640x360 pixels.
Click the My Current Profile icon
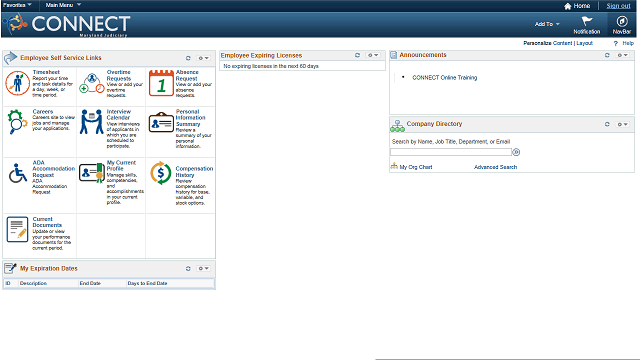coord(92,173)
